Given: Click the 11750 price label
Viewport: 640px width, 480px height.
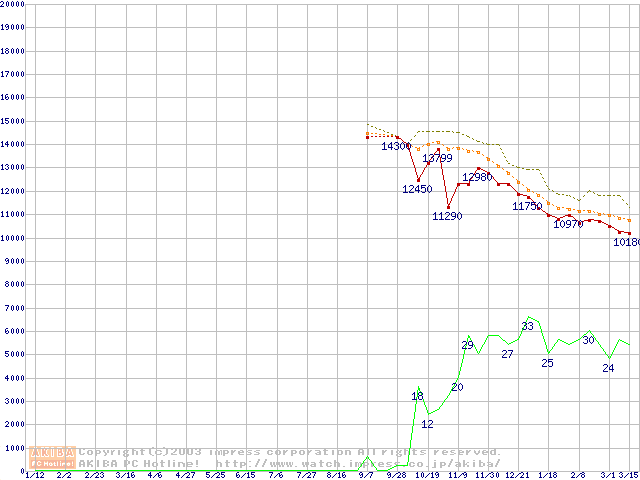Looking at the screenshot, I should click(527, 206).
